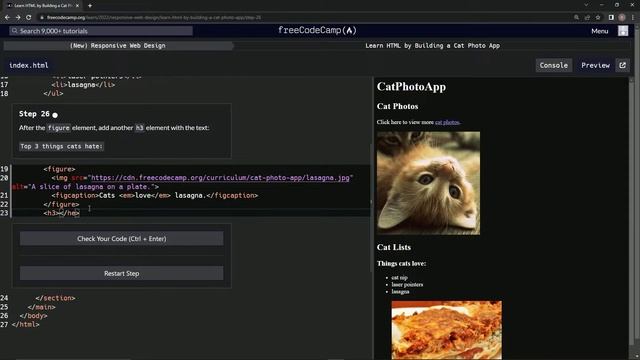Reload the page with the refresh icon

point(29,18)
